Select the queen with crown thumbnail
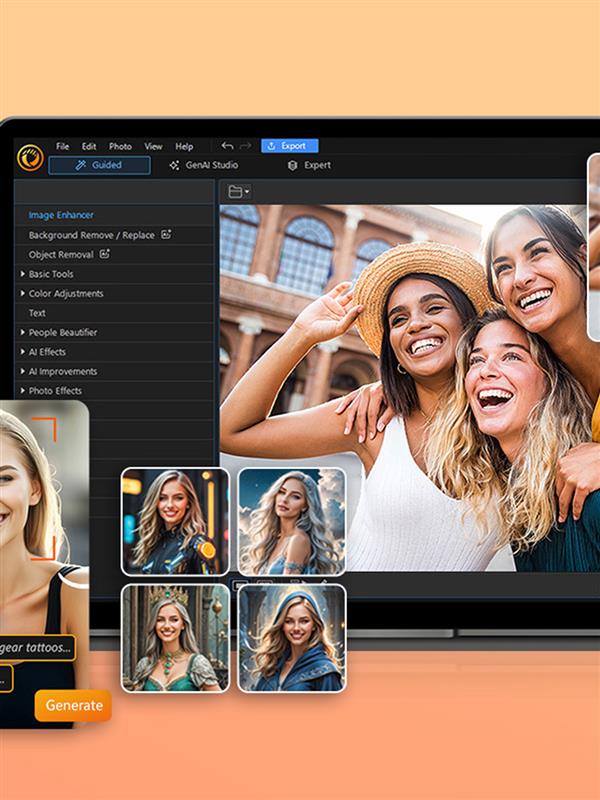This screenshot has height=800, width=600. click(176, 638)
